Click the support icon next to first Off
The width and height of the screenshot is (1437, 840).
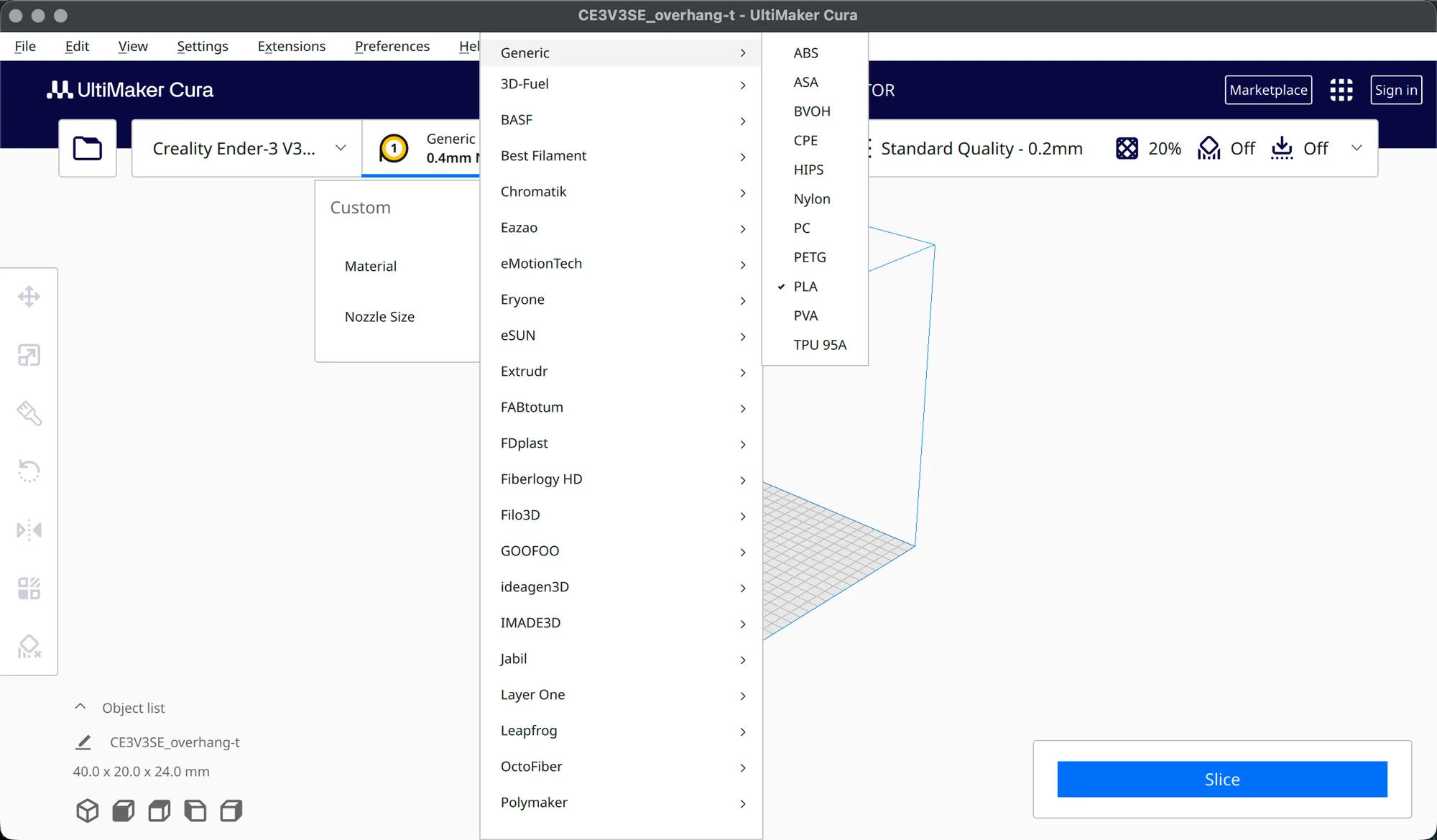(1209, 148)
